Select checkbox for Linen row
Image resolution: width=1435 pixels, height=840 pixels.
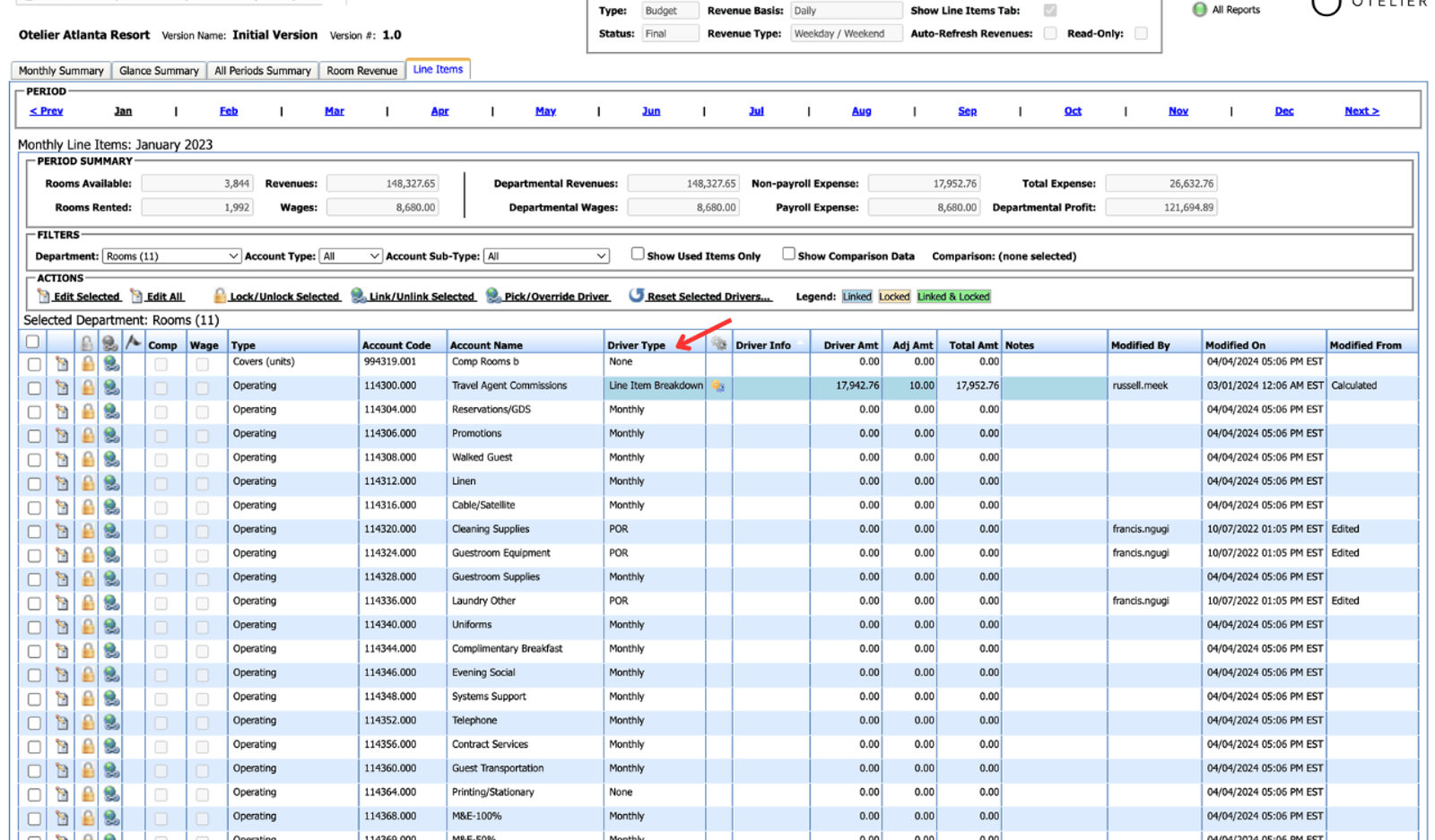34,484
